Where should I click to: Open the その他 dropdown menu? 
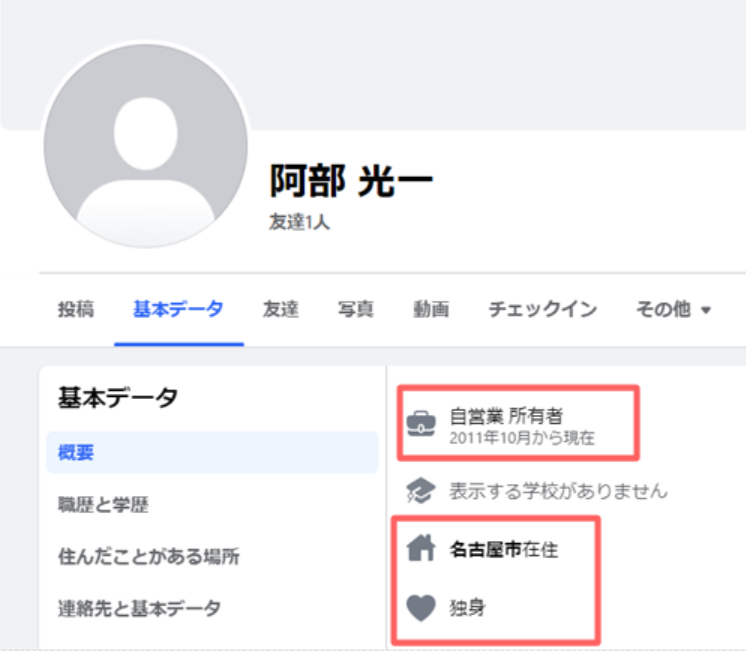tap(674, 309)
